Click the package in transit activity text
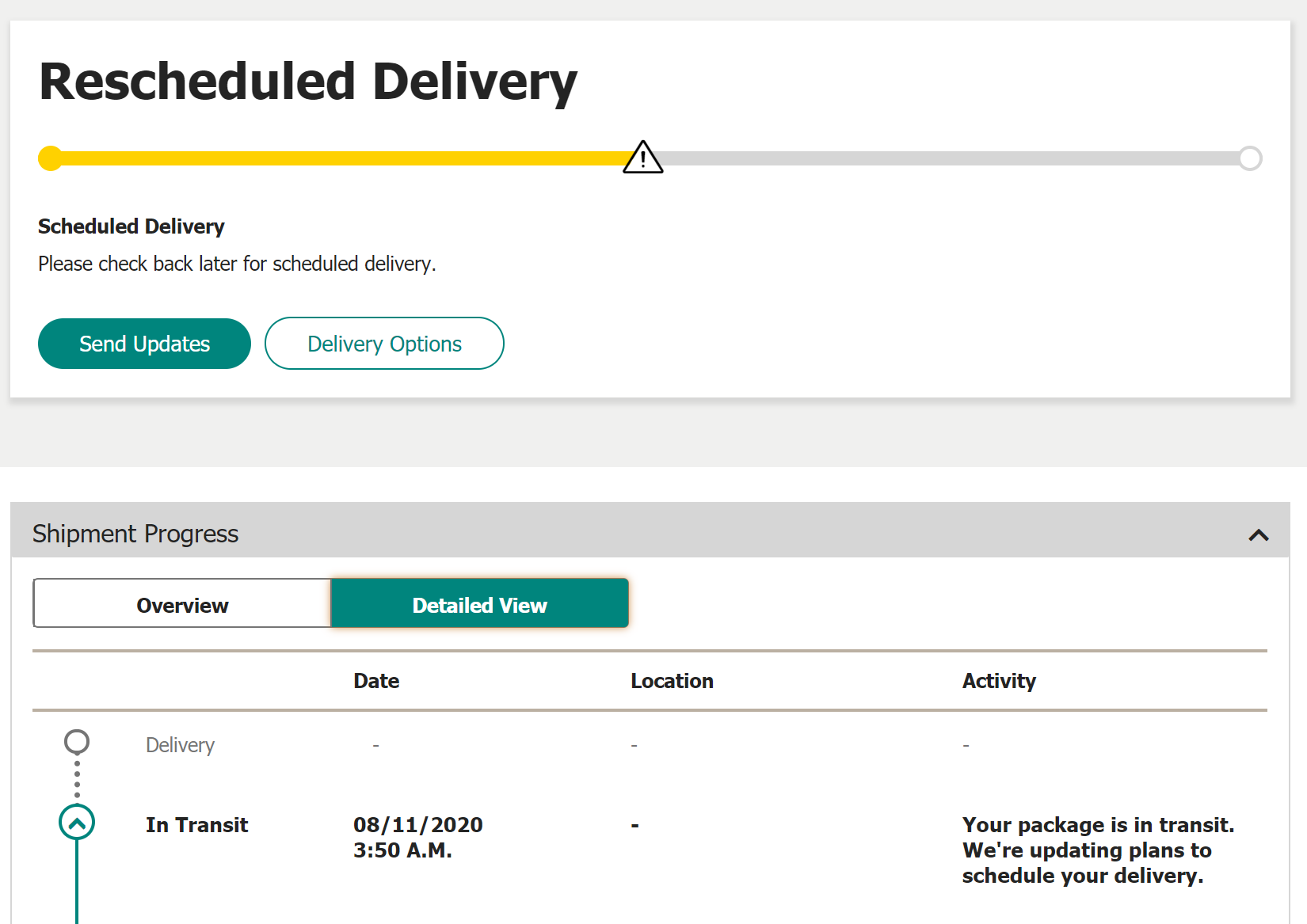This screenshot has width=1307, height=924. 1098,850
